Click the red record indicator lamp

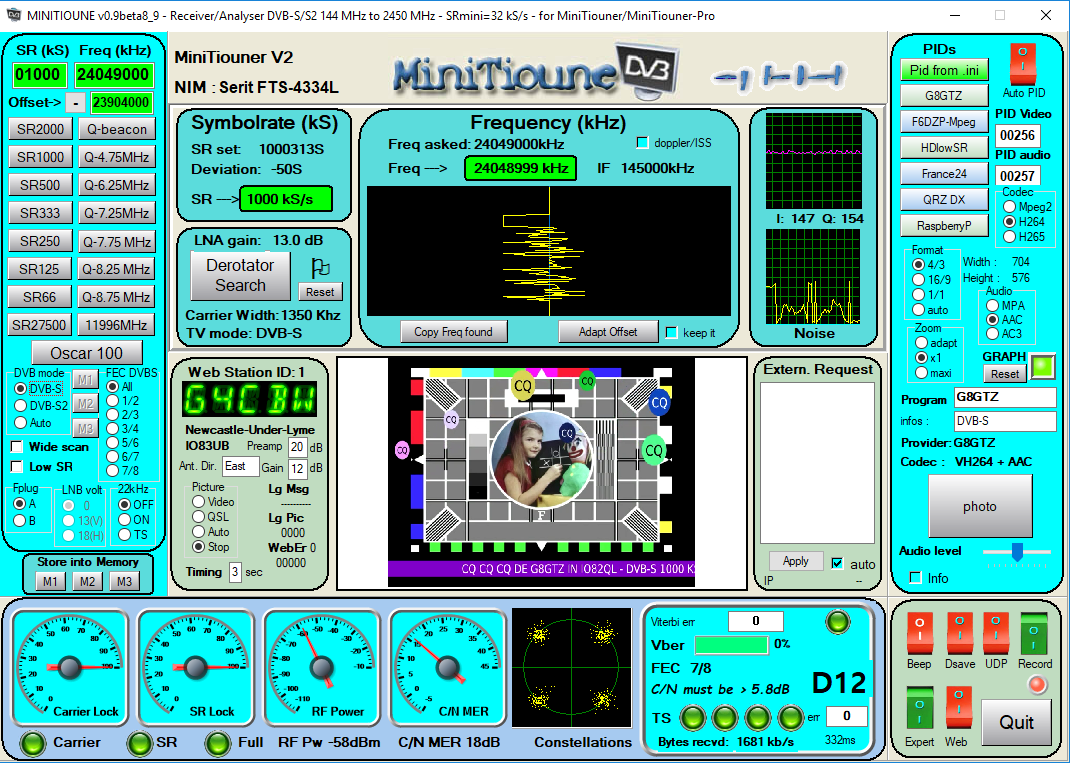pos(1037,685)
